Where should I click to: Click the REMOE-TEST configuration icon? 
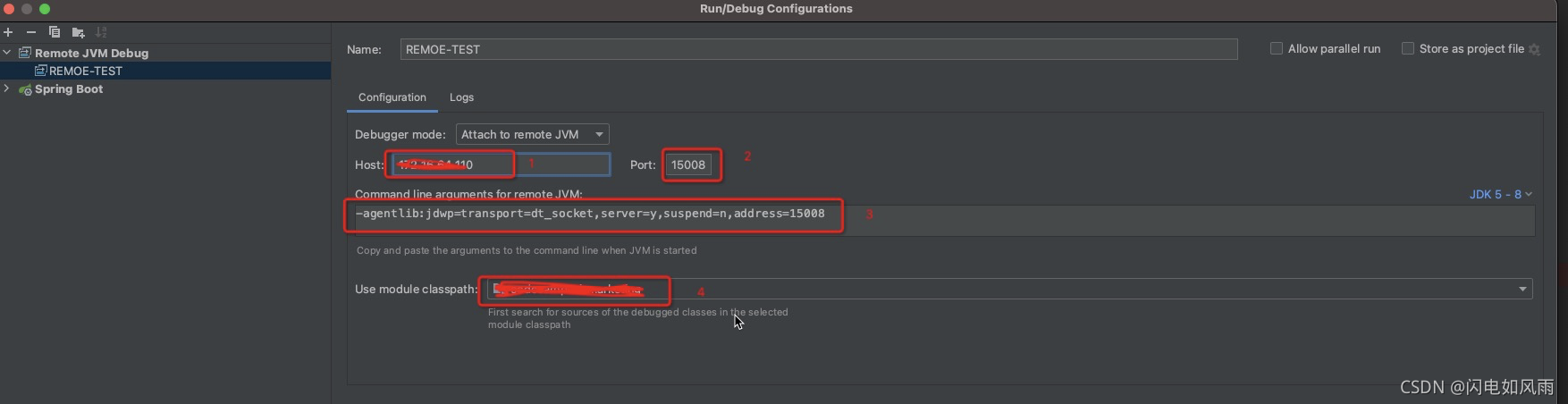coord(40,71)
